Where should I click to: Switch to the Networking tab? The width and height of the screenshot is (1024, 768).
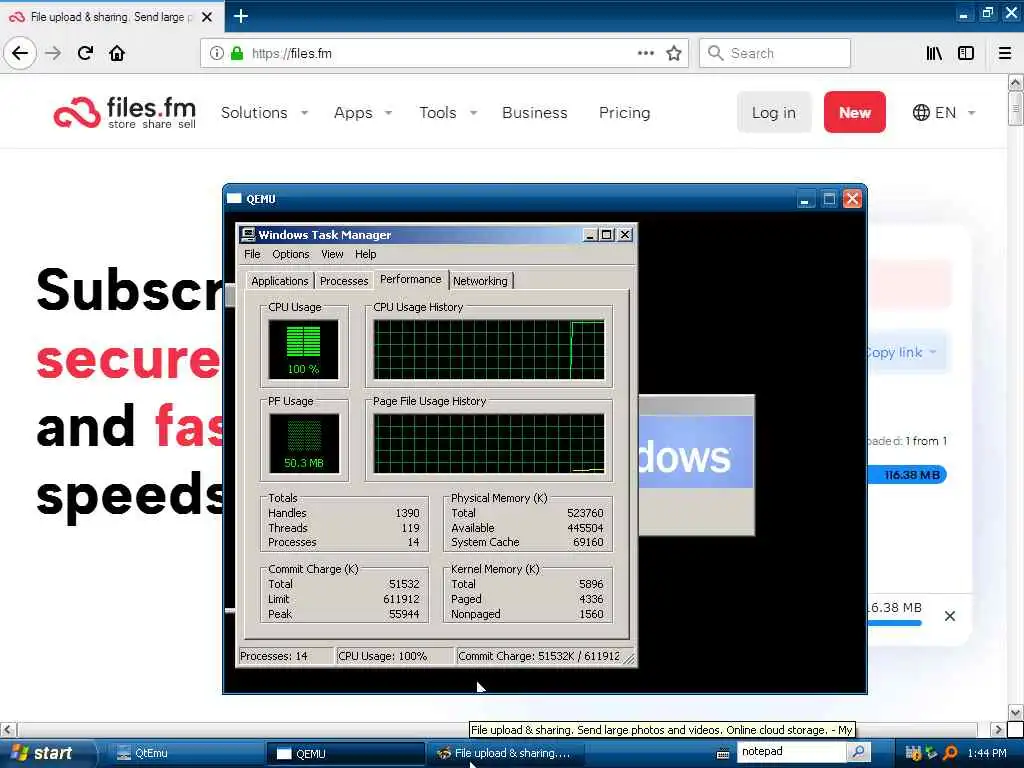[481, 281]
